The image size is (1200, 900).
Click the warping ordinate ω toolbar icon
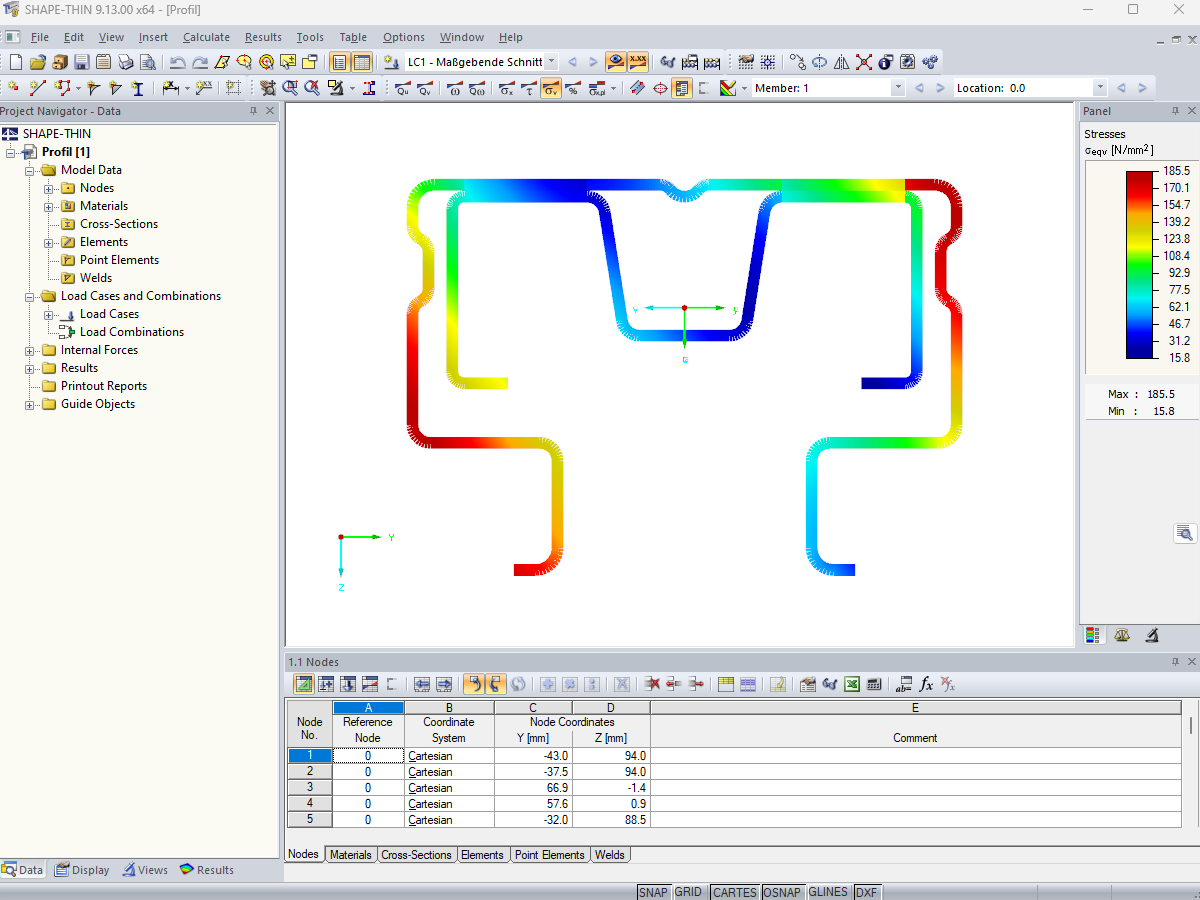[454, 88]
